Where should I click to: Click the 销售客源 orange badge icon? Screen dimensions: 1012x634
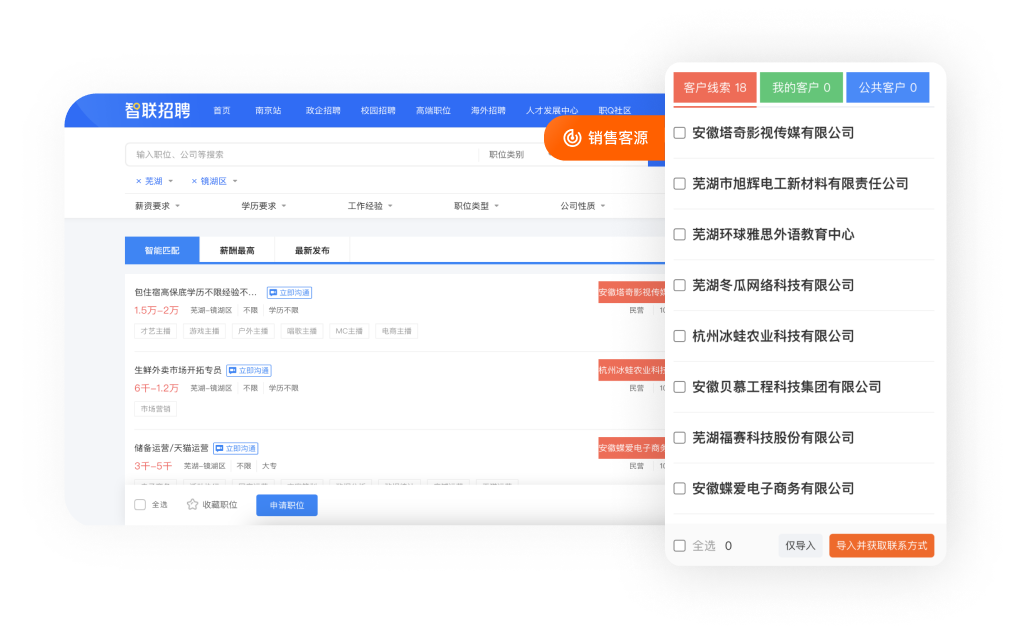click(572, 138)
